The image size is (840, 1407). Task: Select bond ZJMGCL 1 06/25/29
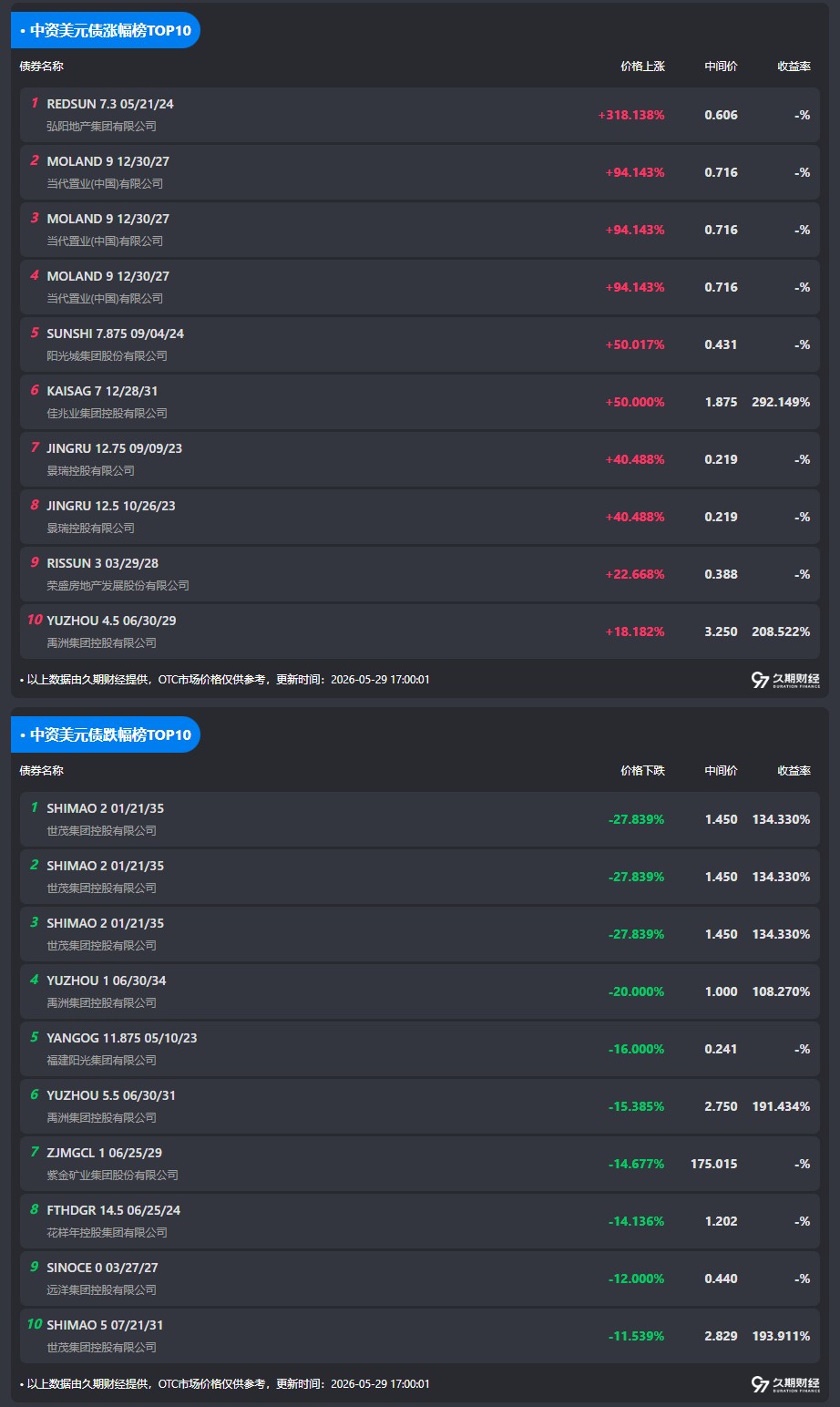point(105,1153)
